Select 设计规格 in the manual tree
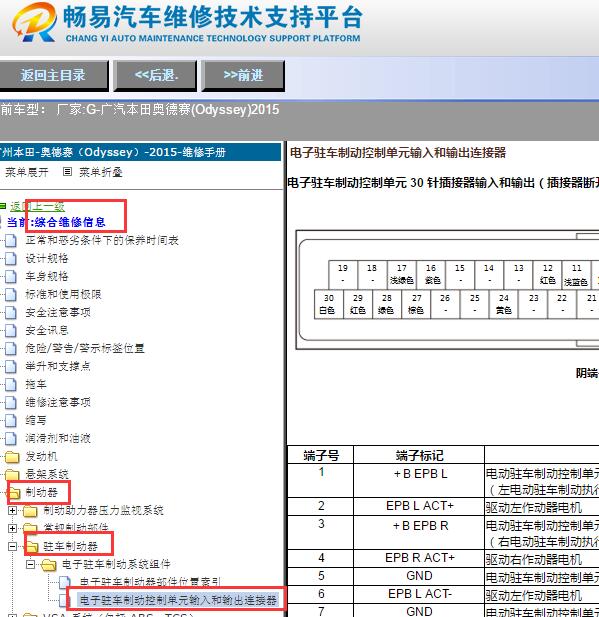The width and height of the screenshot is (599, 617). (x=47, y=259)
